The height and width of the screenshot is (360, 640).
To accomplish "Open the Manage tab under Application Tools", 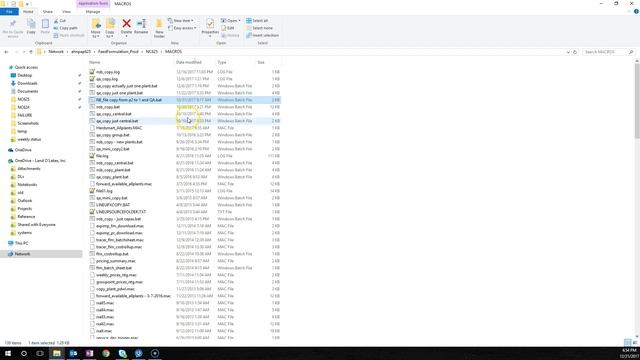I will 93,11.
